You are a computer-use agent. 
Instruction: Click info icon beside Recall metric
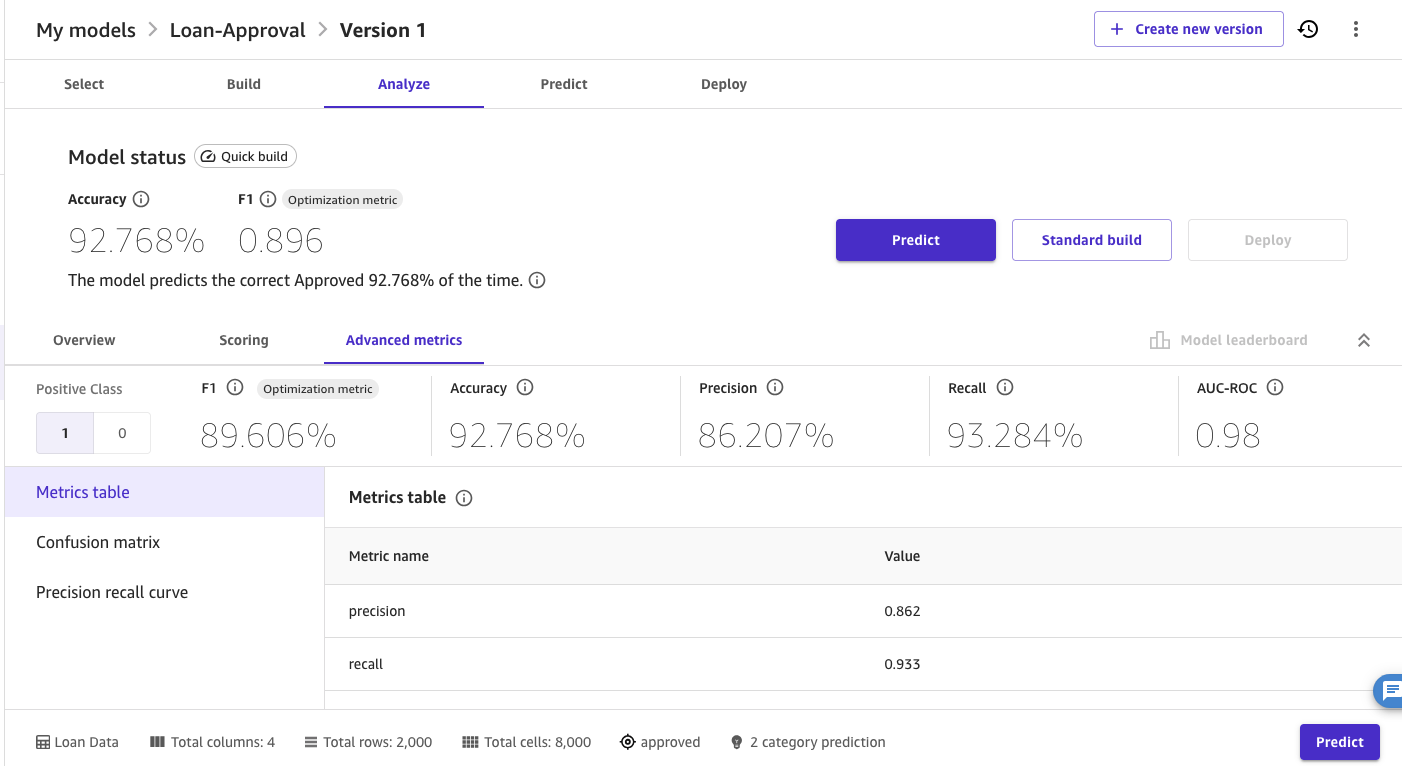[x=1005, y=388]
